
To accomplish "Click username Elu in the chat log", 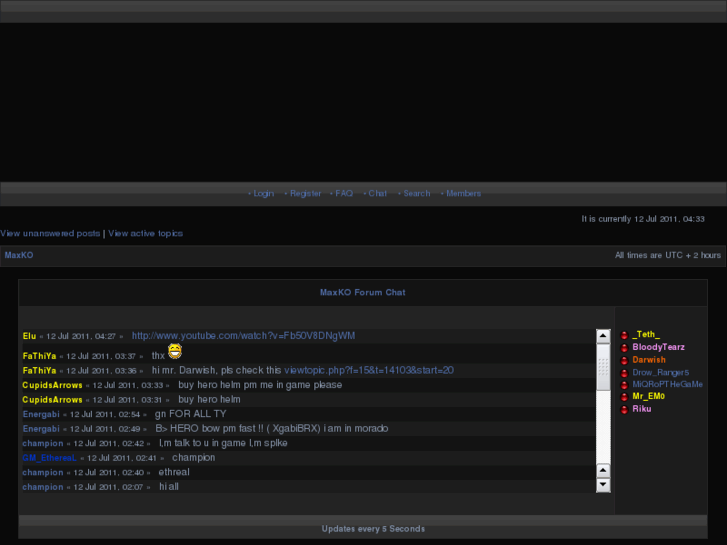I will coord(29,336).
